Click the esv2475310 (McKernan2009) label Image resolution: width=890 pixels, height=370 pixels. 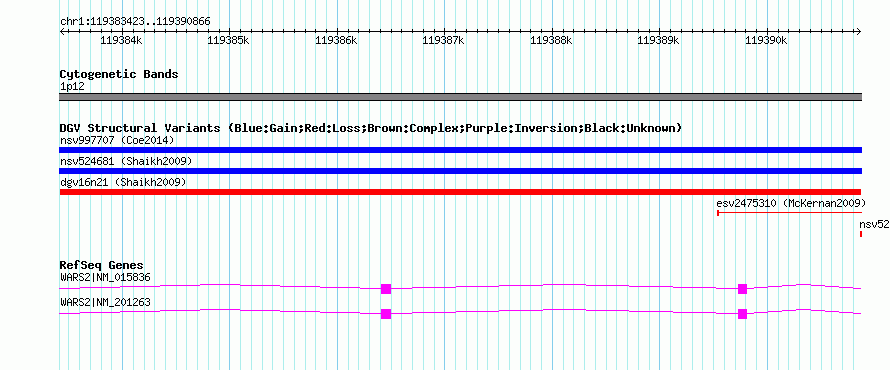point(791,203)
